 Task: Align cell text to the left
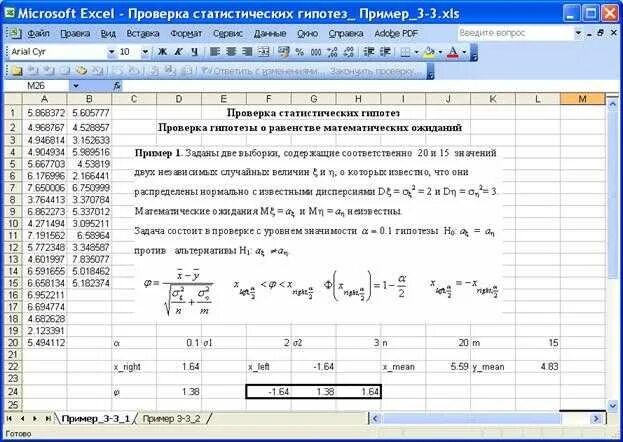pos(215,52)
